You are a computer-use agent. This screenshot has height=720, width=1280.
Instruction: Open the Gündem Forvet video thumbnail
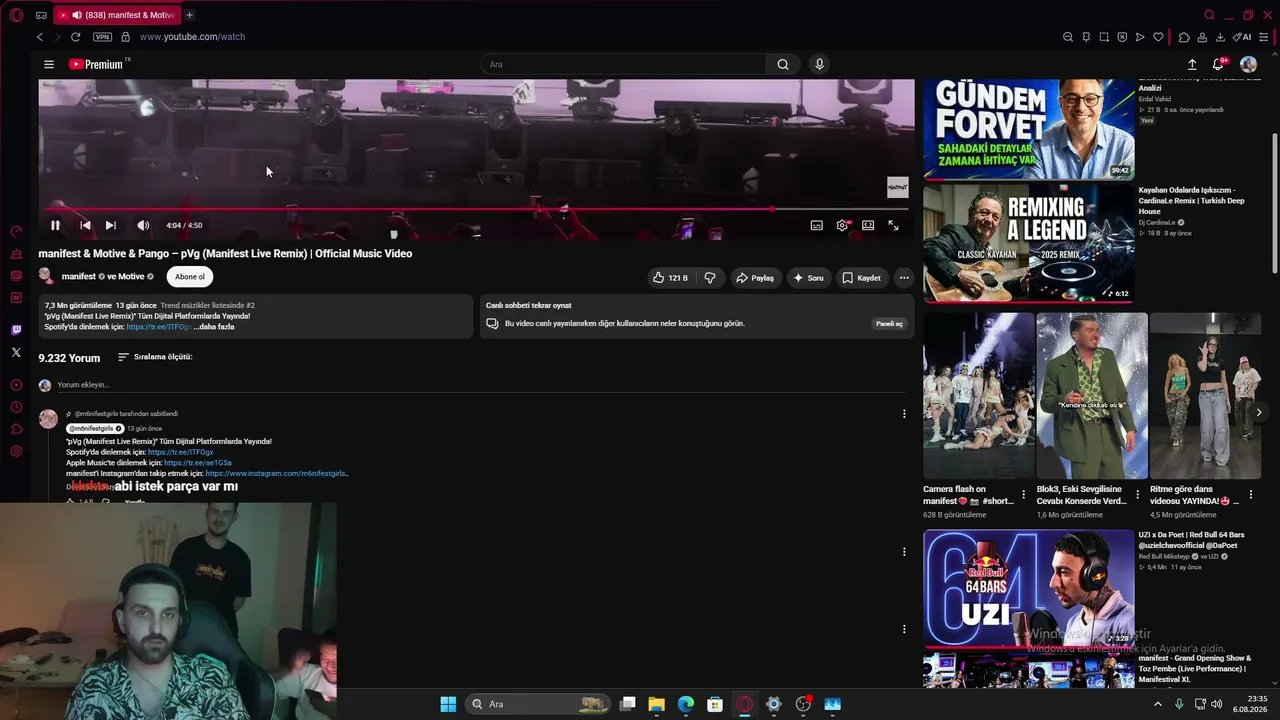[x=1029, y=129]
